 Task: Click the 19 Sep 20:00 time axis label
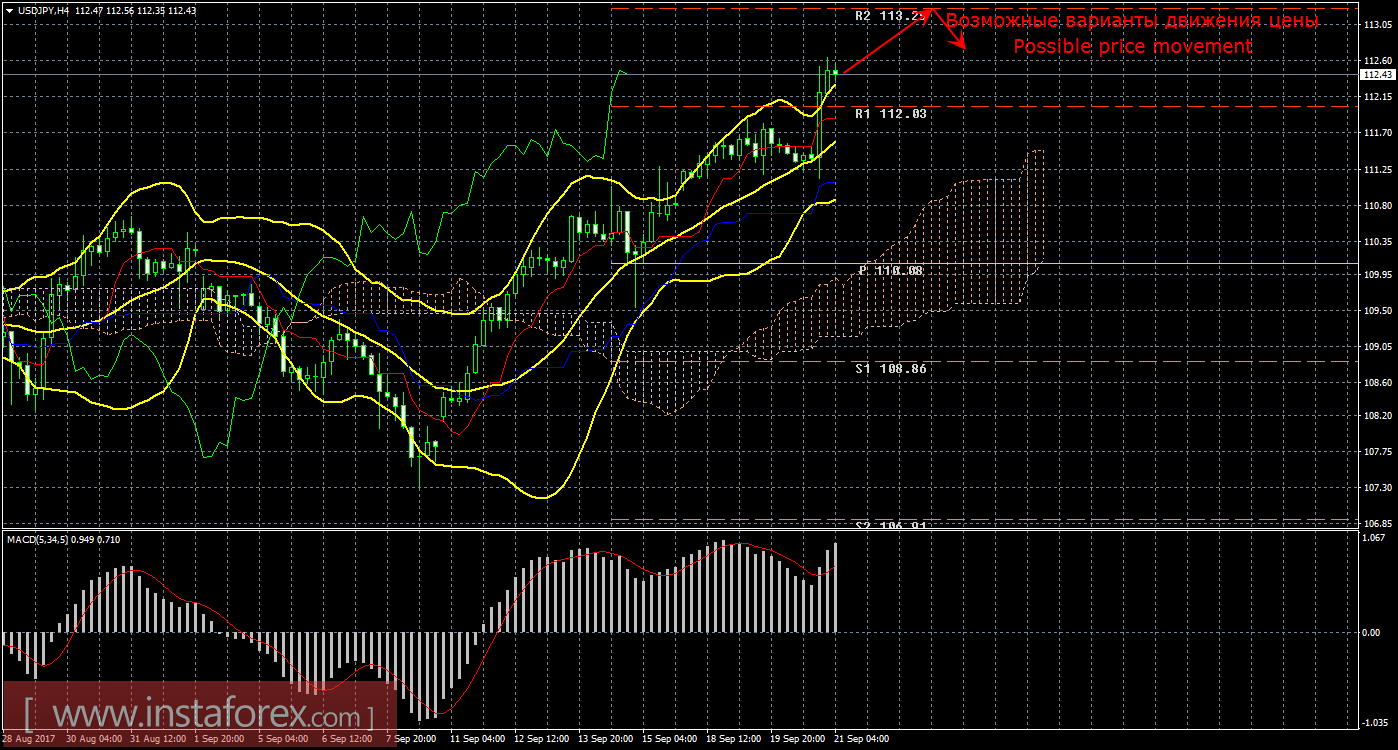coord(798,739)
